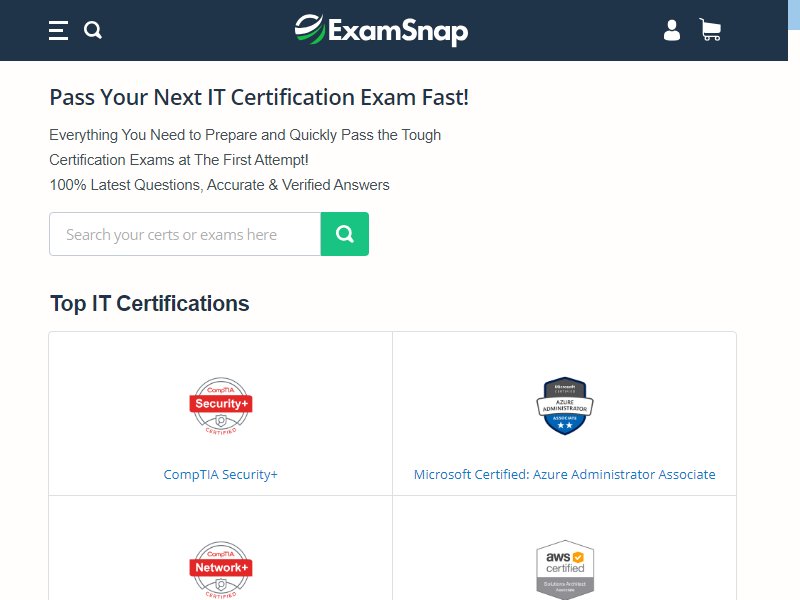Click the green search submit button
The height and width of the screenshot is (600, 800).
coord(345,234)
